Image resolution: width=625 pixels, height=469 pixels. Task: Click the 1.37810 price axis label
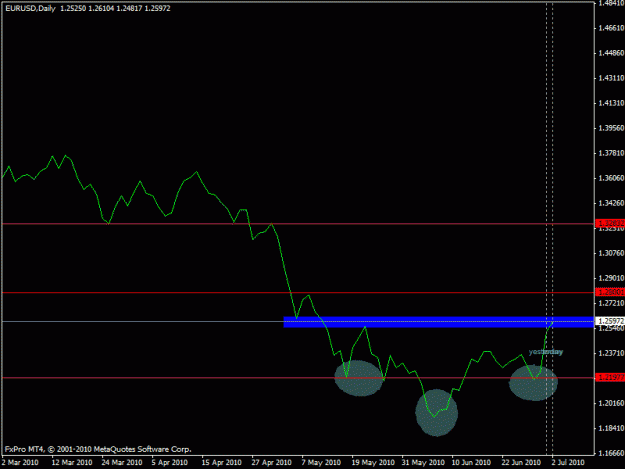[611, 153]
